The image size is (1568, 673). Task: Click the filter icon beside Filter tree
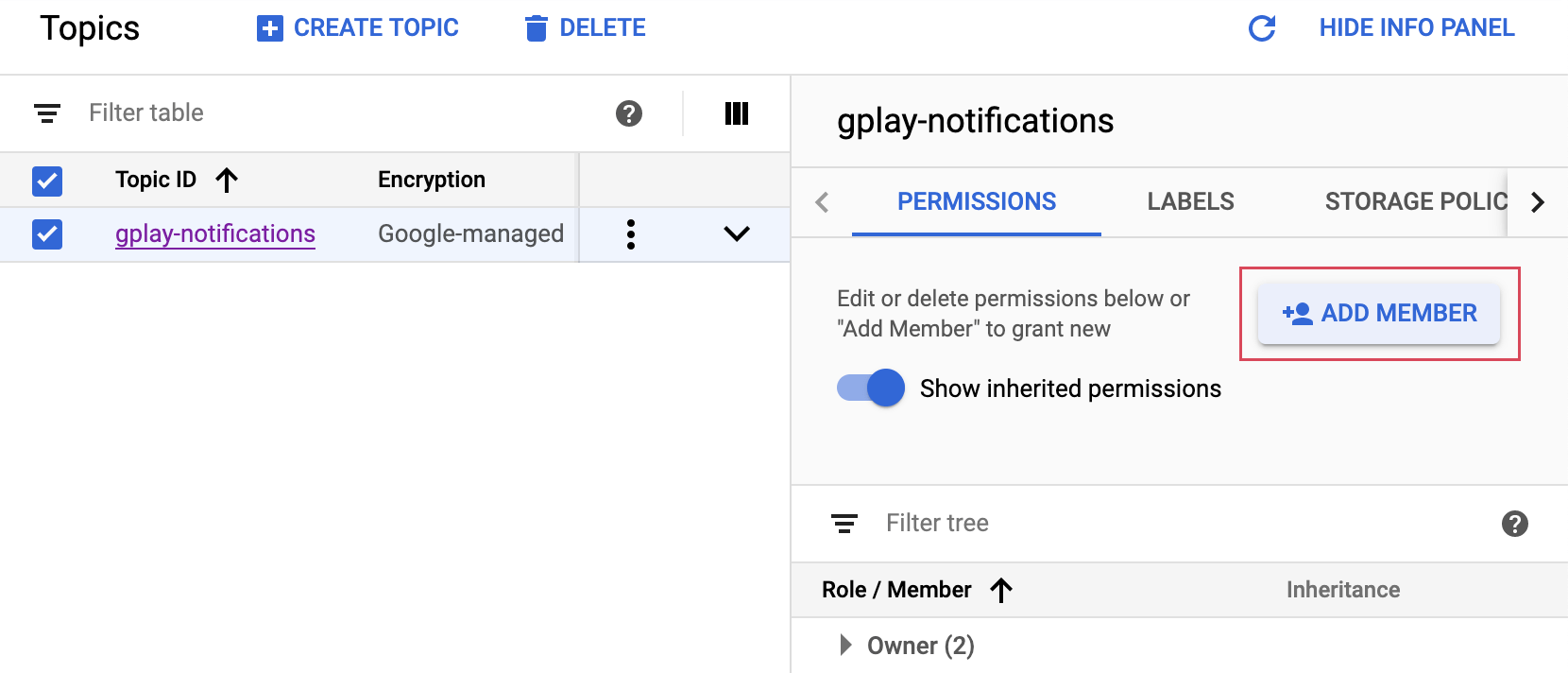coord(844,524)
